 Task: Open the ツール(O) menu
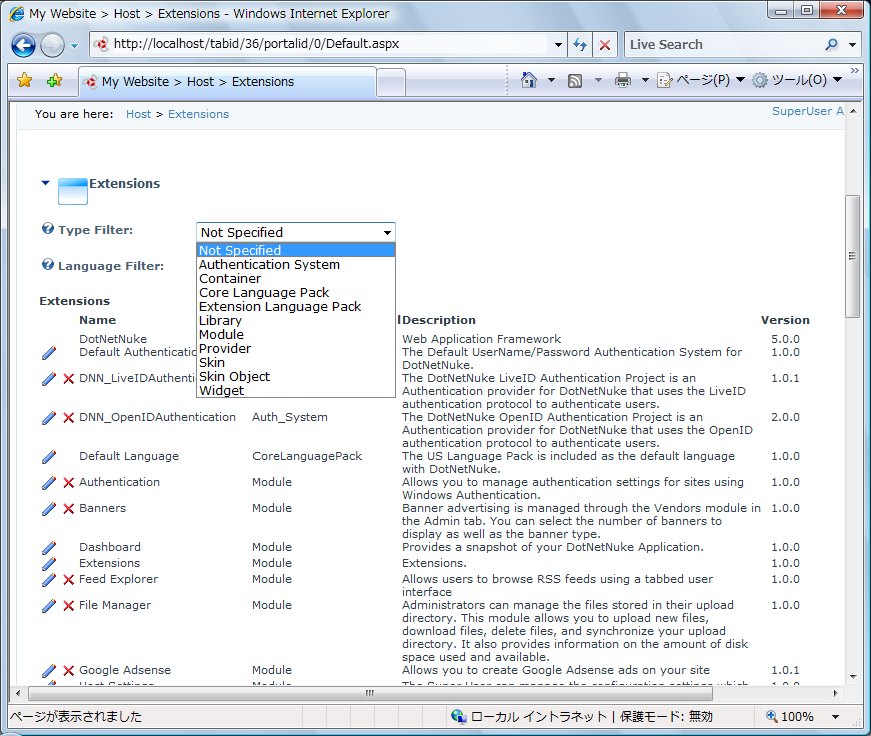tap(798, 81)
